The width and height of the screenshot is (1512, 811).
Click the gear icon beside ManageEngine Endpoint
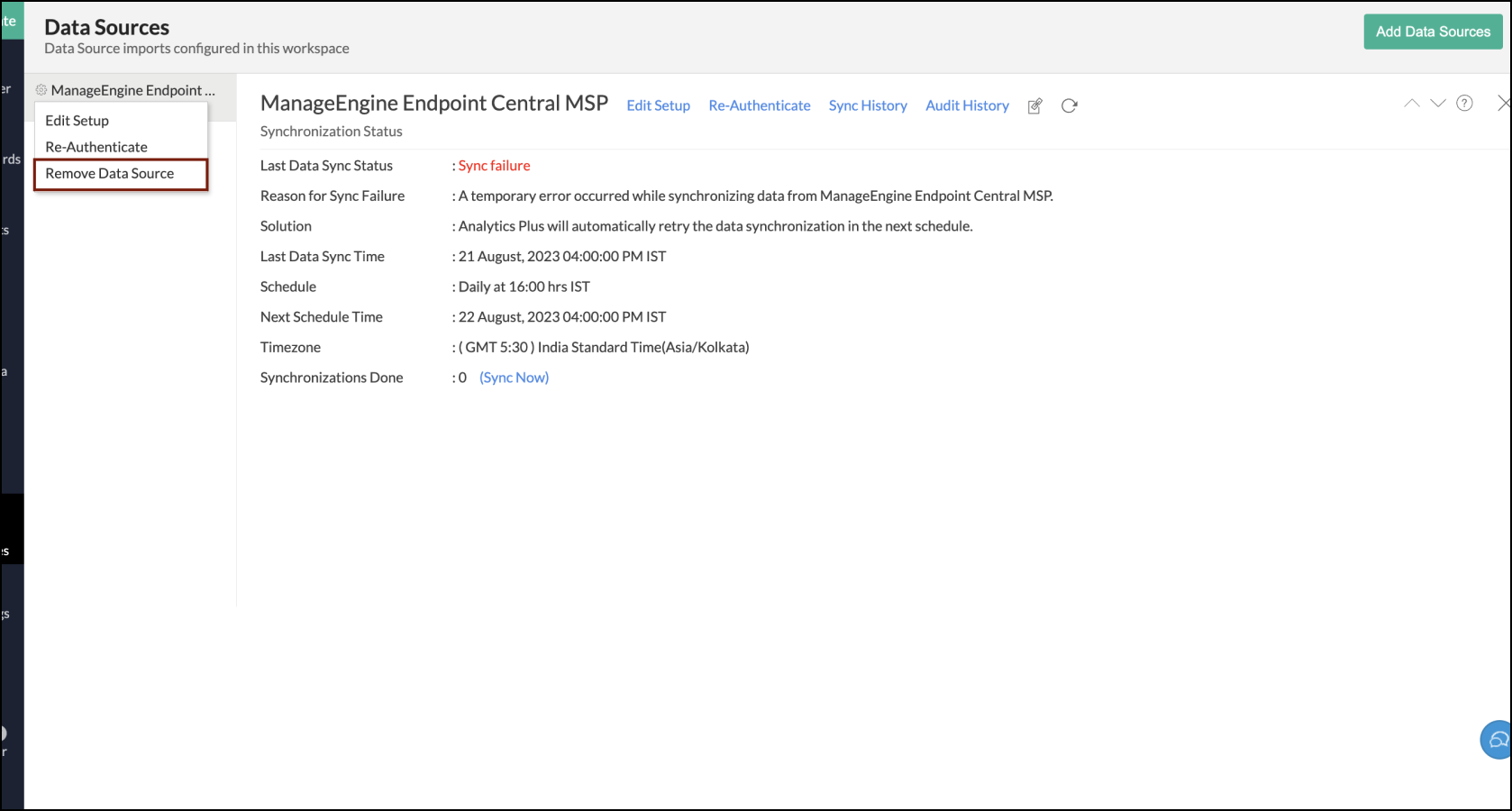(41, 90)
